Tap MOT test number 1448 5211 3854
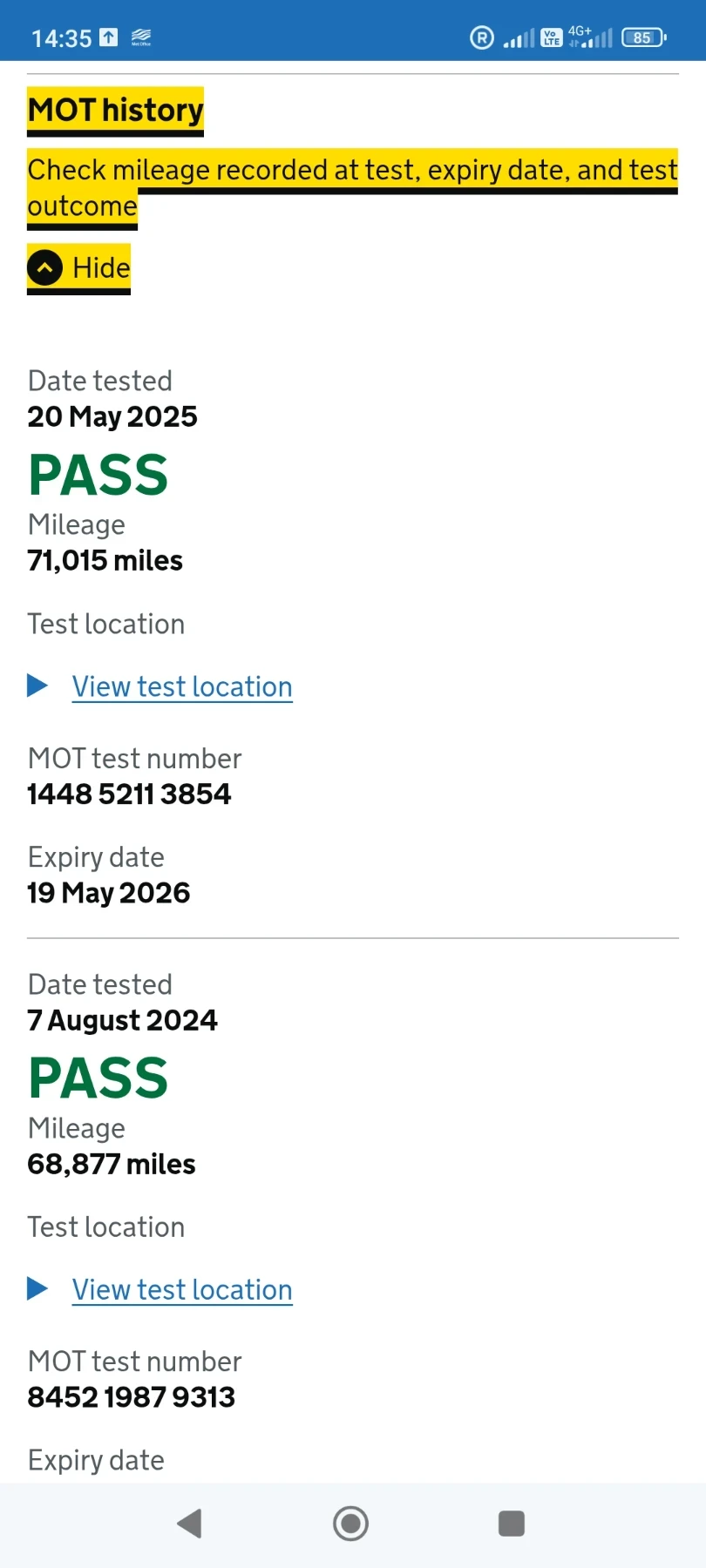The height and width of the screenshot is (1568, 706). click(x=129, y=794)
